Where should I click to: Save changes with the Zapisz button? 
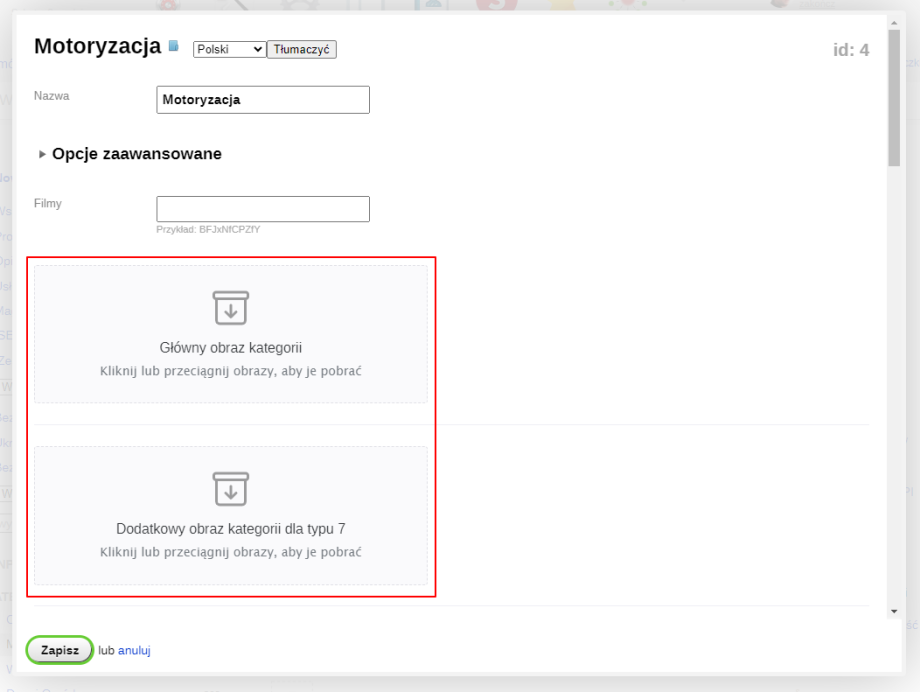tap(60, 650)
